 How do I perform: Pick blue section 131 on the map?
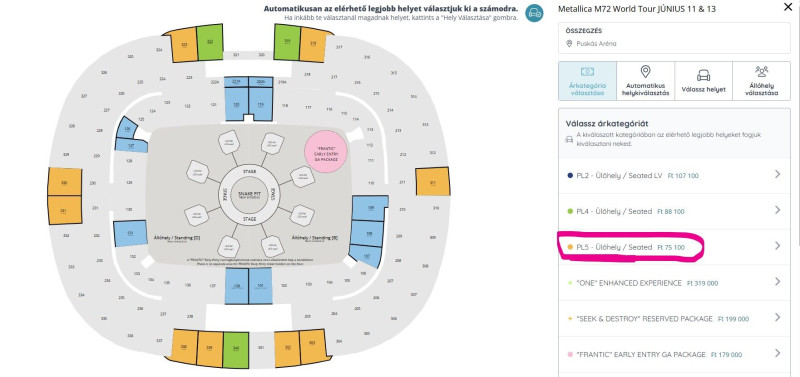[x=130, y=233]
